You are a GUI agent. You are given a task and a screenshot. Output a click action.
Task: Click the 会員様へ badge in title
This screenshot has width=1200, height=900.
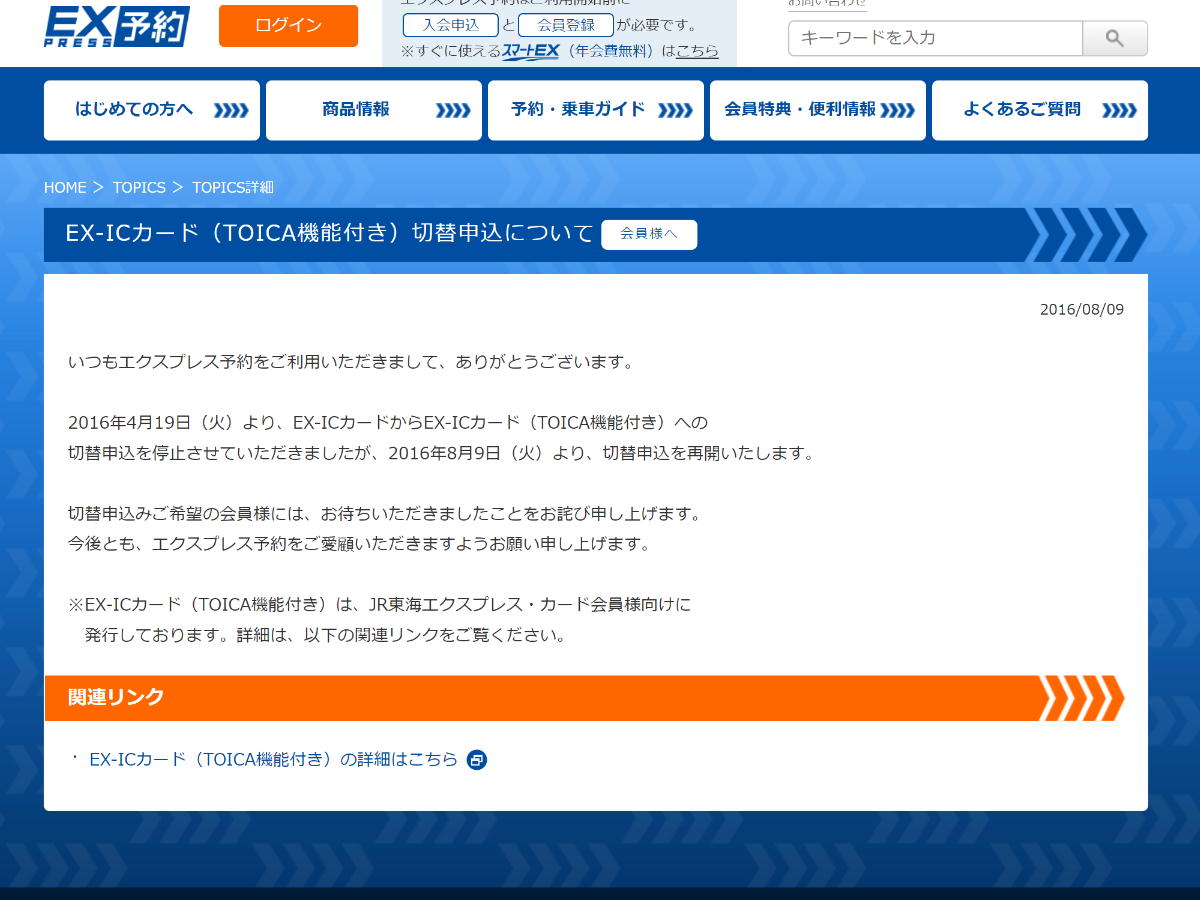(x=649, y=234)
